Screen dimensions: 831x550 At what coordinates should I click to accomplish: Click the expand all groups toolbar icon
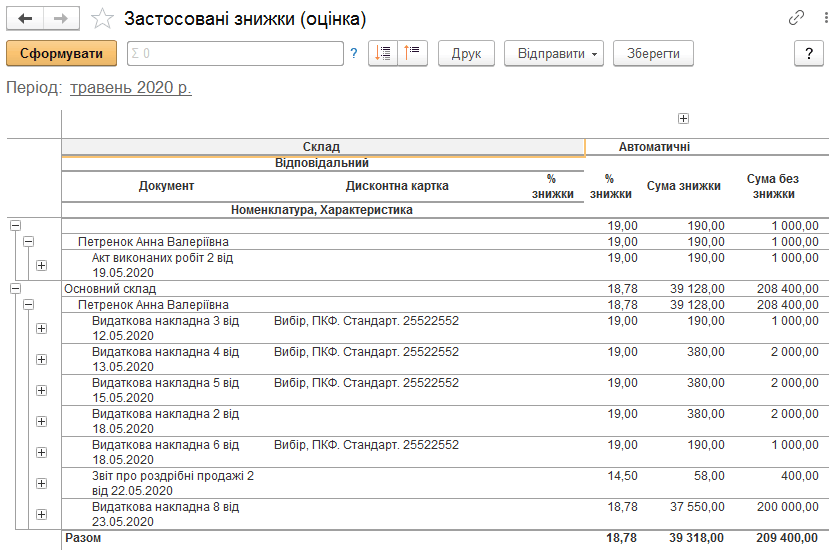click(383, 53)
